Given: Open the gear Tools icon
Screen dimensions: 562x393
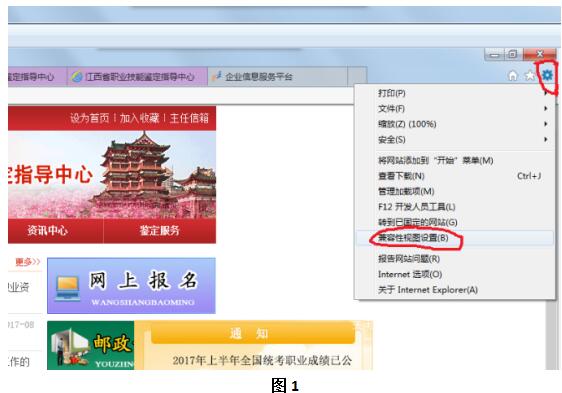Looking at the screenshot, I should coord(547,75).
